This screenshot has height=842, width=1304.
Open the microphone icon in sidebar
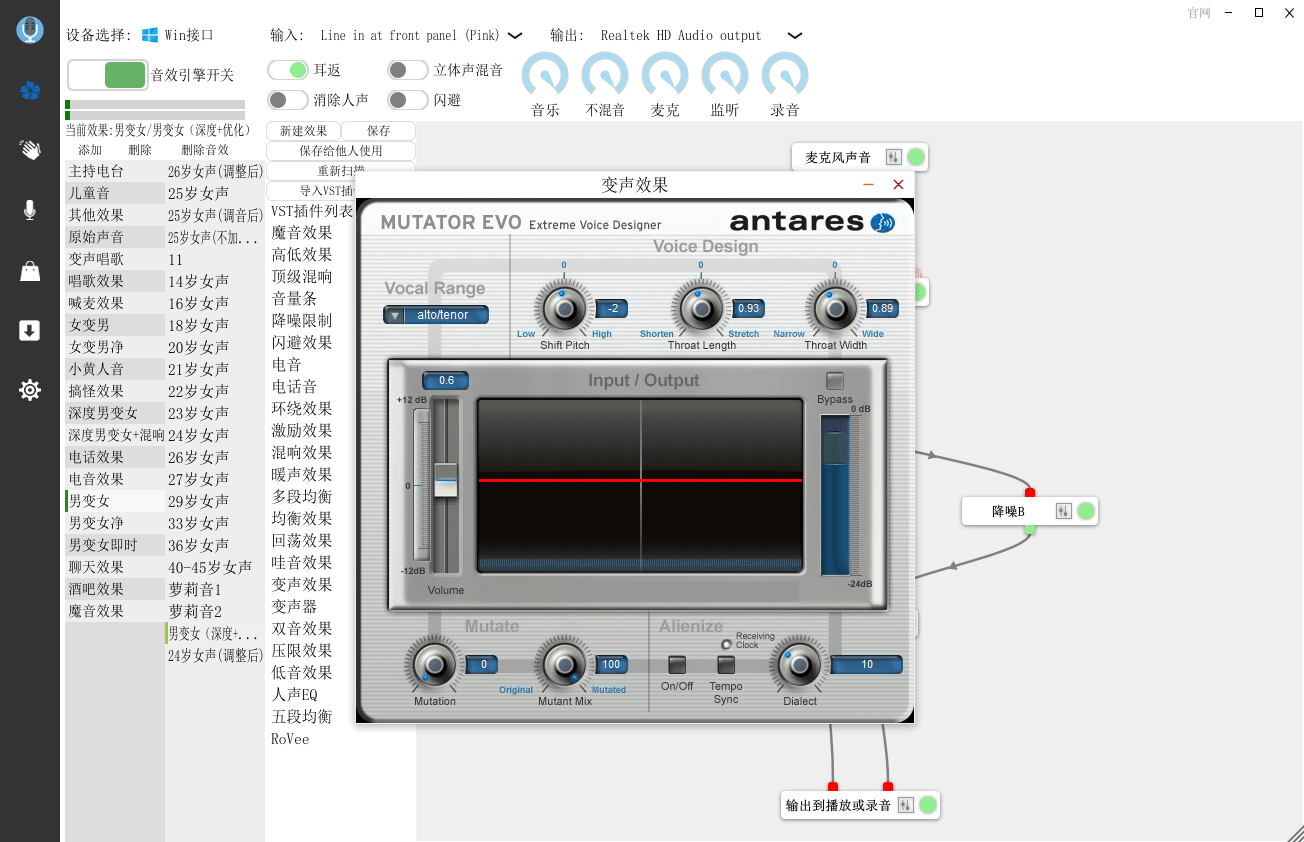pyautogui.click(x=30, y=210)
